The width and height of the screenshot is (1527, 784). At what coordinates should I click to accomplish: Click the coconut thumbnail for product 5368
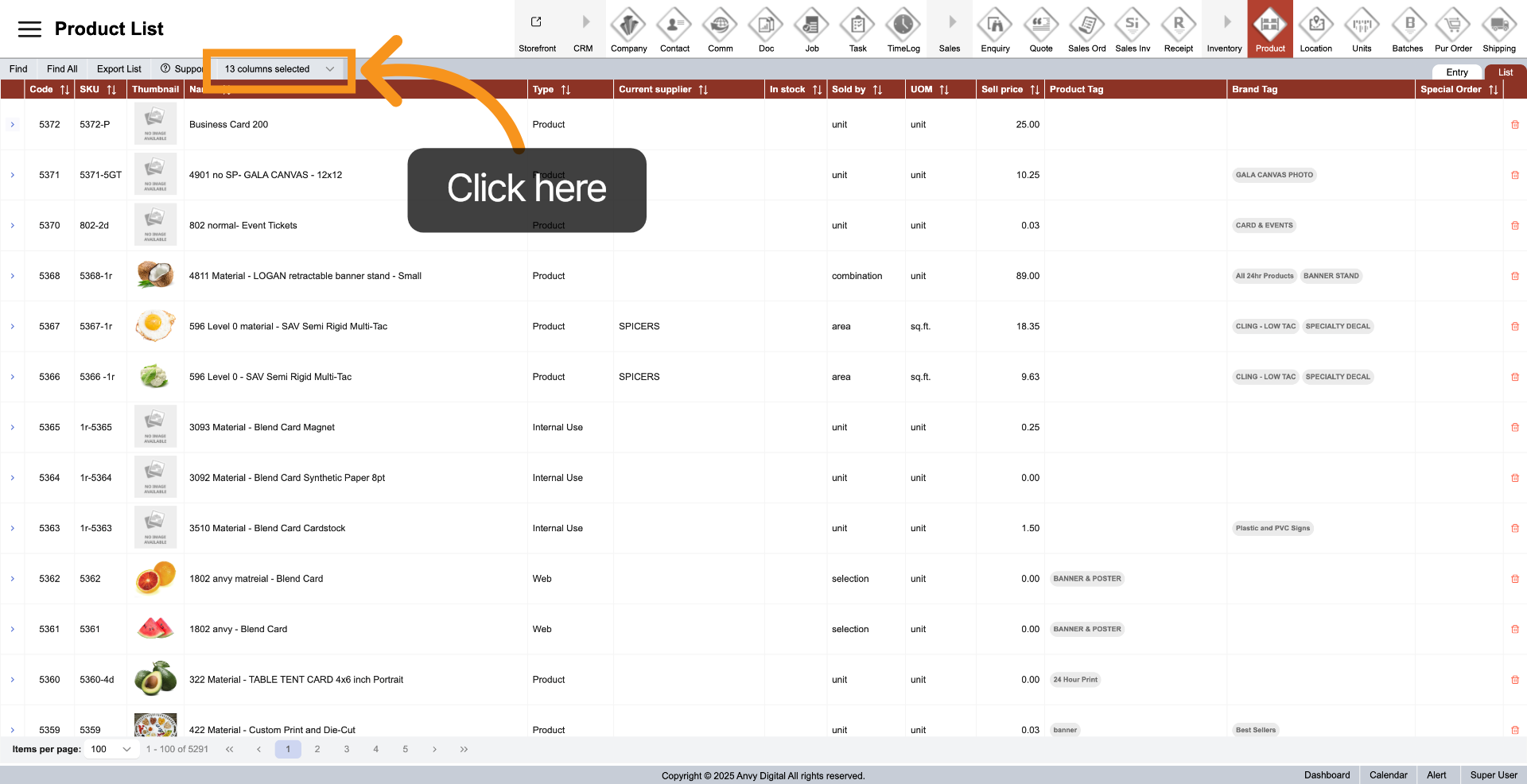[x=155, y=276]
